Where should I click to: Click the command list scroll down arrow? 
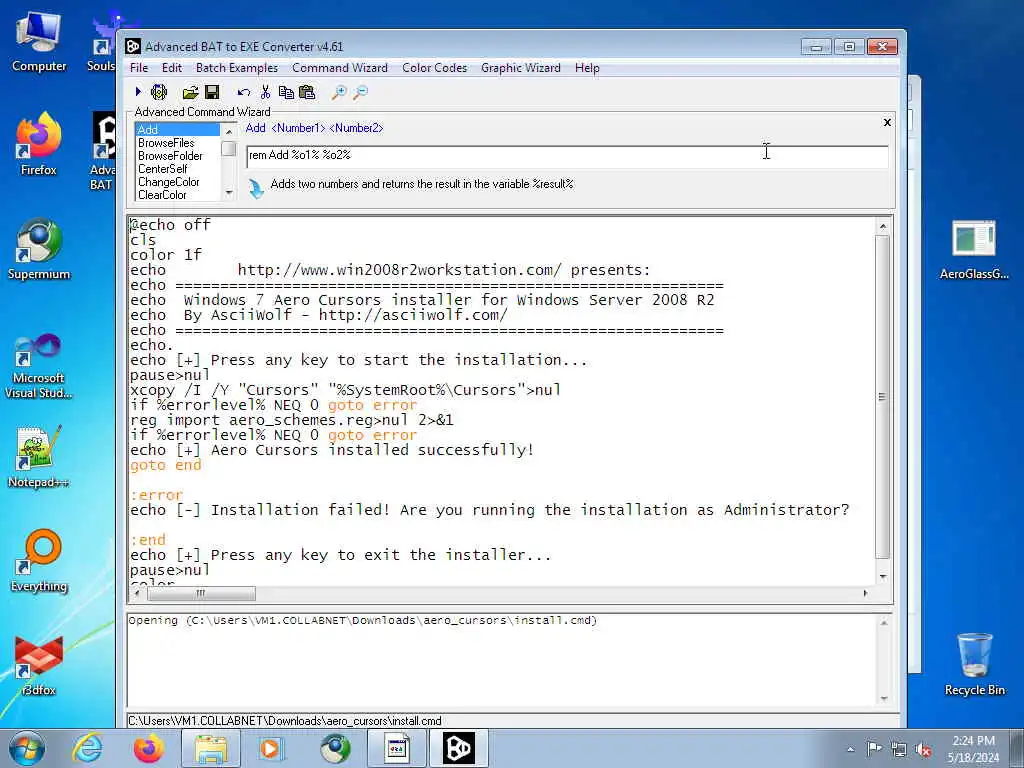point(229,193)
